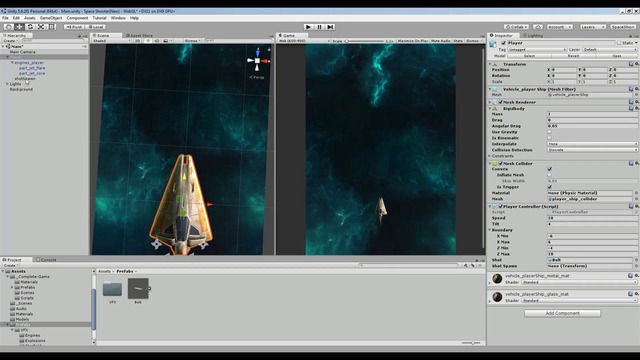Toggle scene audio button in Scene toolbar
This screenshot has width=640, height=360.
[157, 41]
